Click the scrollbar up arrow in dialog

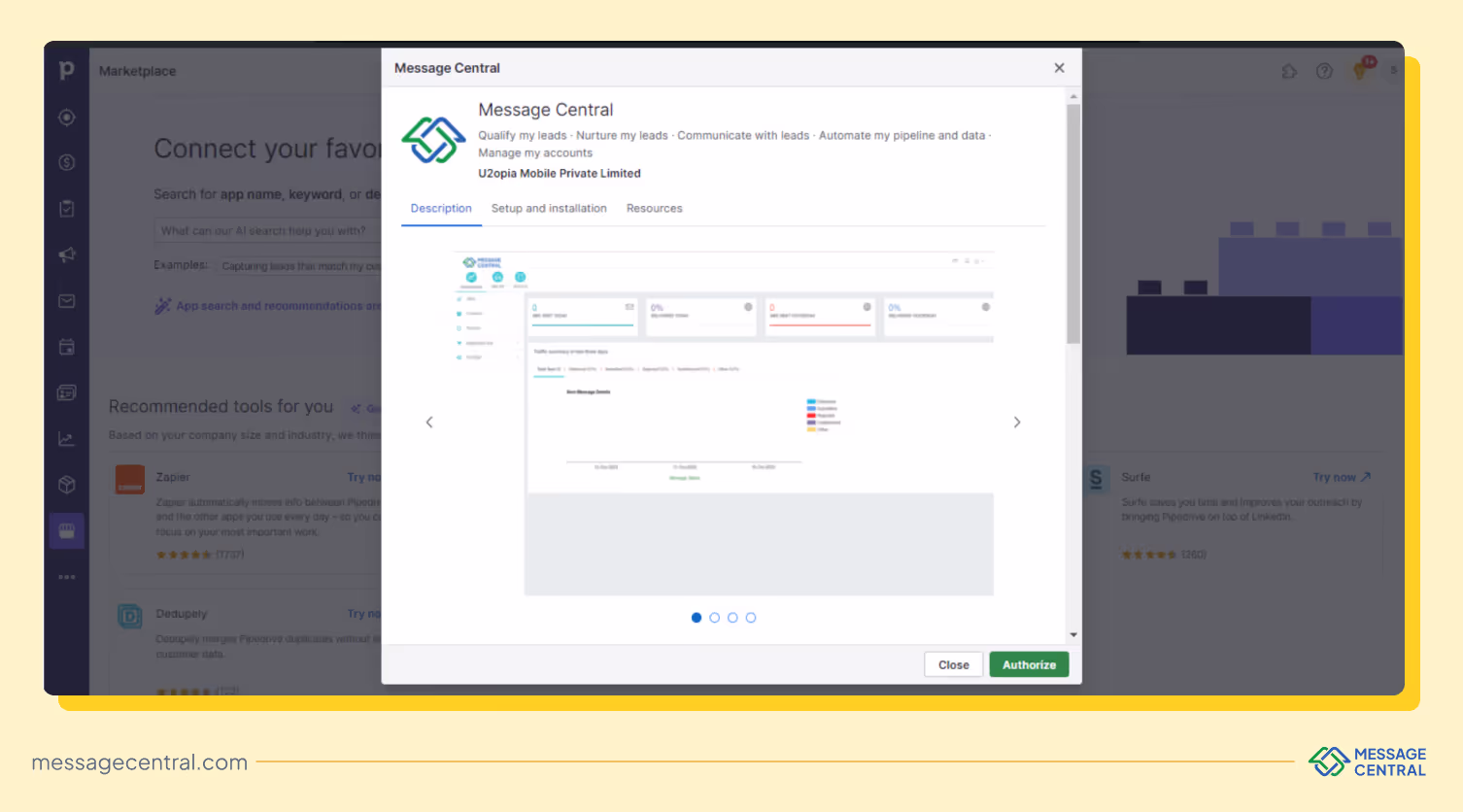(1073, 96)
